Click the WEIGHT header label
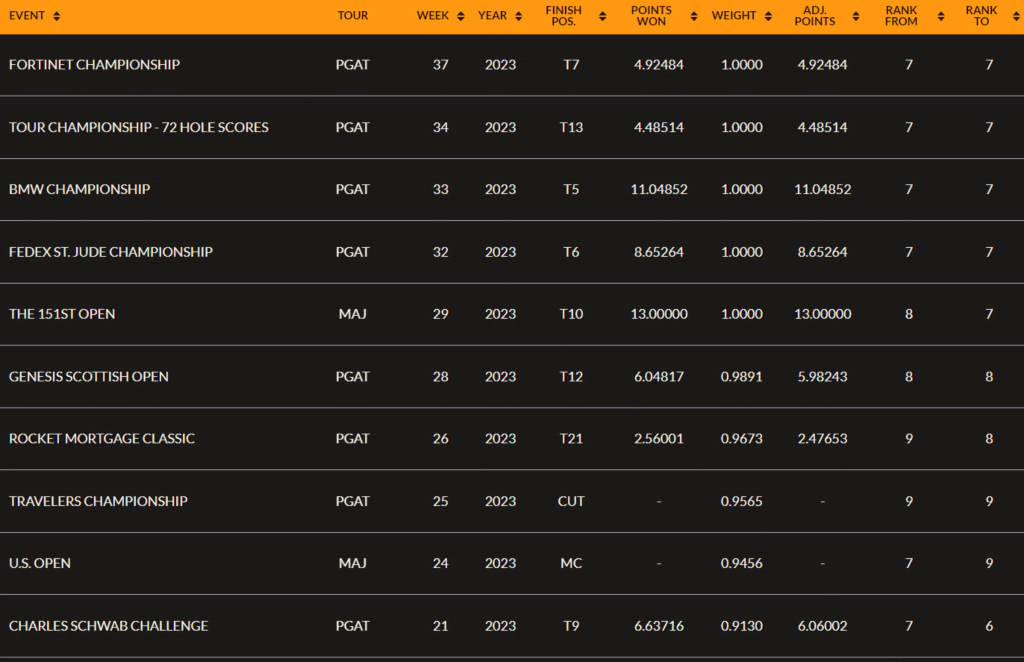Viewport: 1024px width, 662px height. [734, 16]
